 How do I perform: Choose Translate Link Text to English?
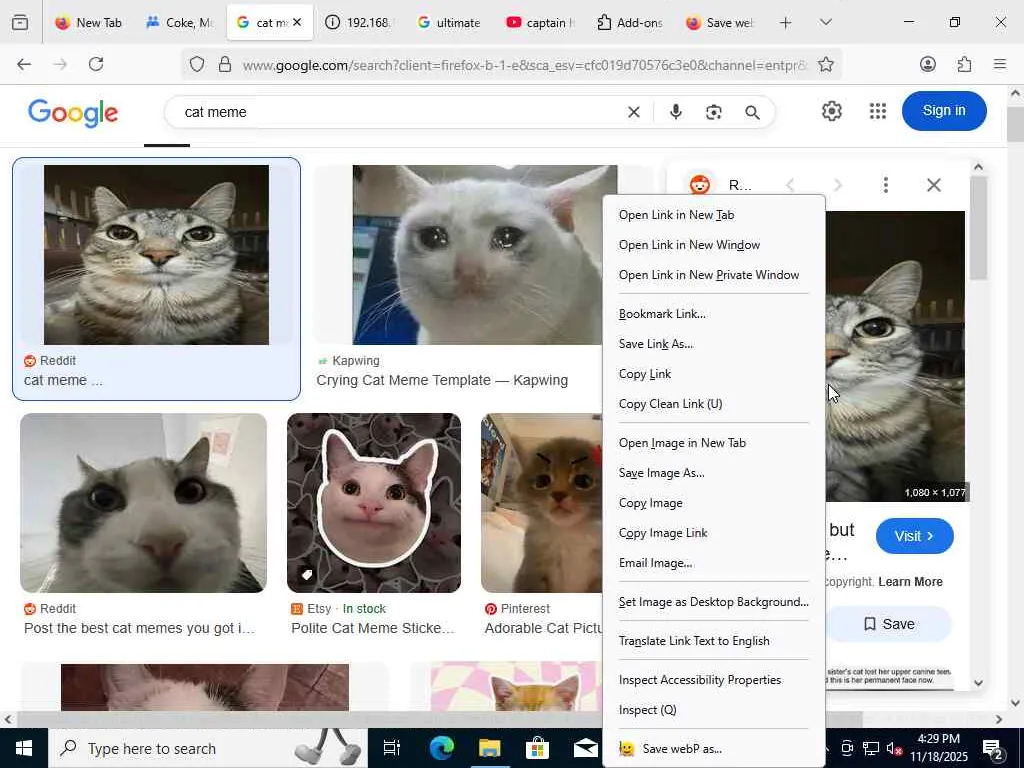point(714,641)
